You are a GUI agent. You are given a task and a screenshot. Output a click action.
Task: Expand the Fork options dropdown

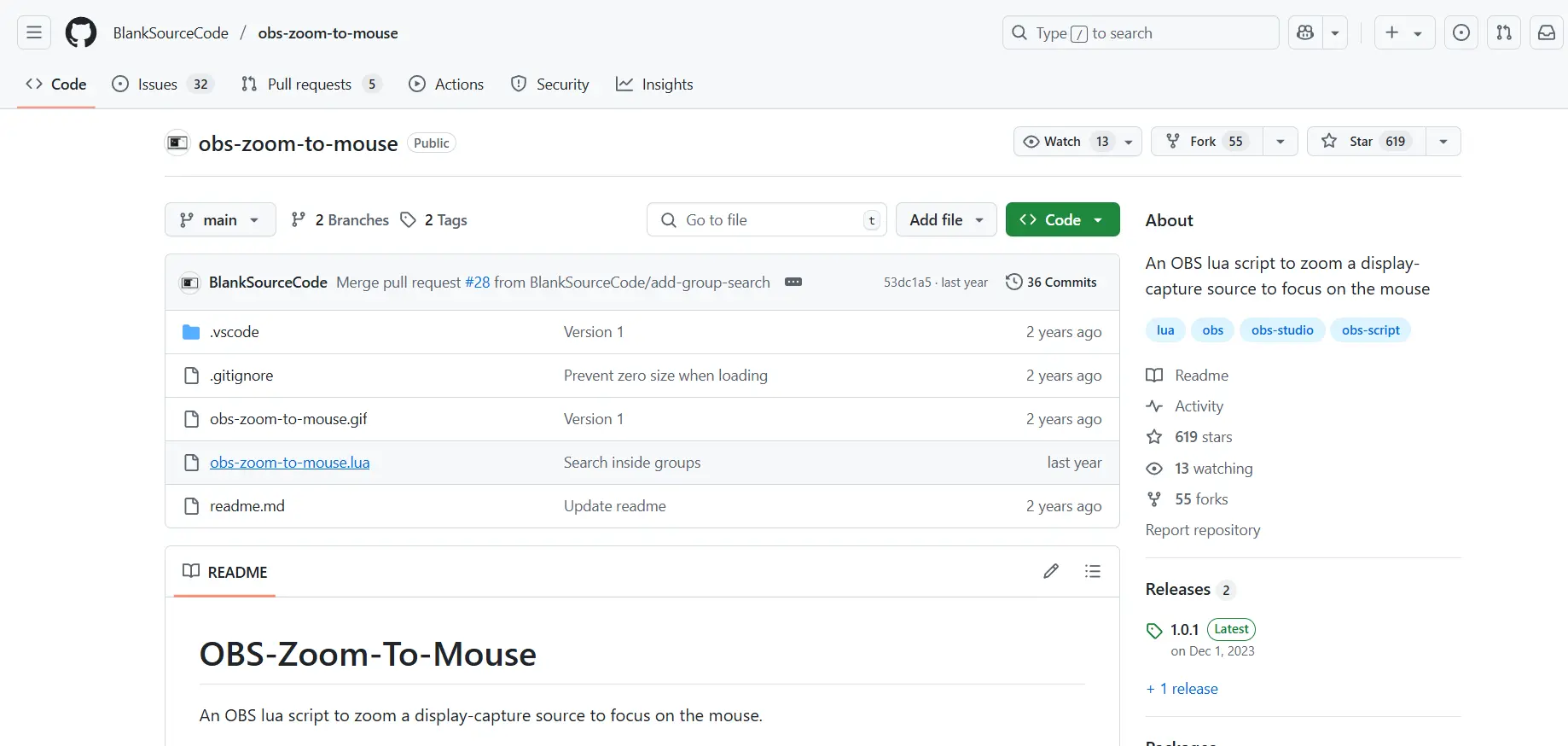coord(1281,141)
